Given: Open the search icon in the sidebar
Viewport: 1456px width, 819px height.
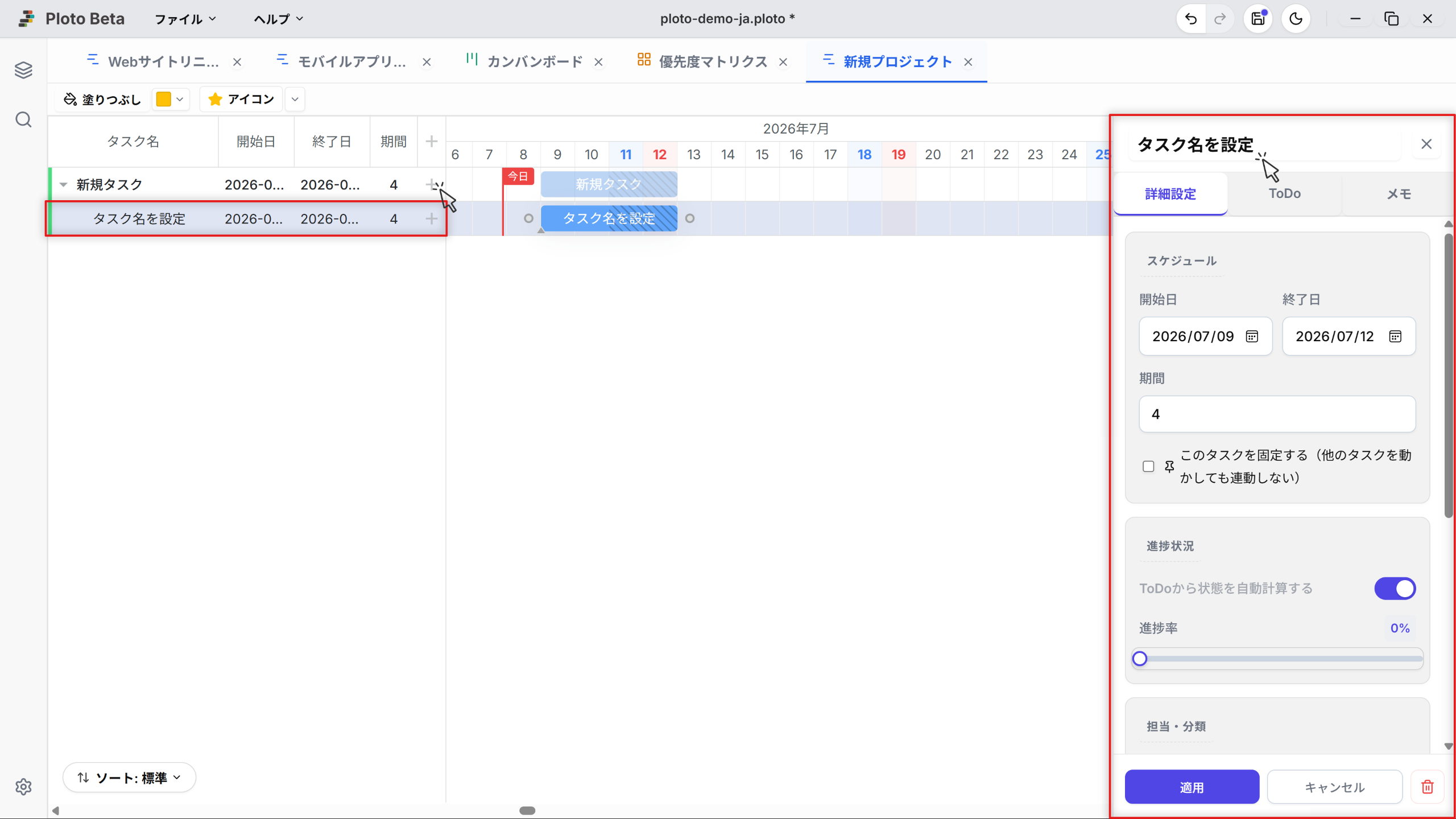Looking at the screenshot, I should [x=23, y=120].
